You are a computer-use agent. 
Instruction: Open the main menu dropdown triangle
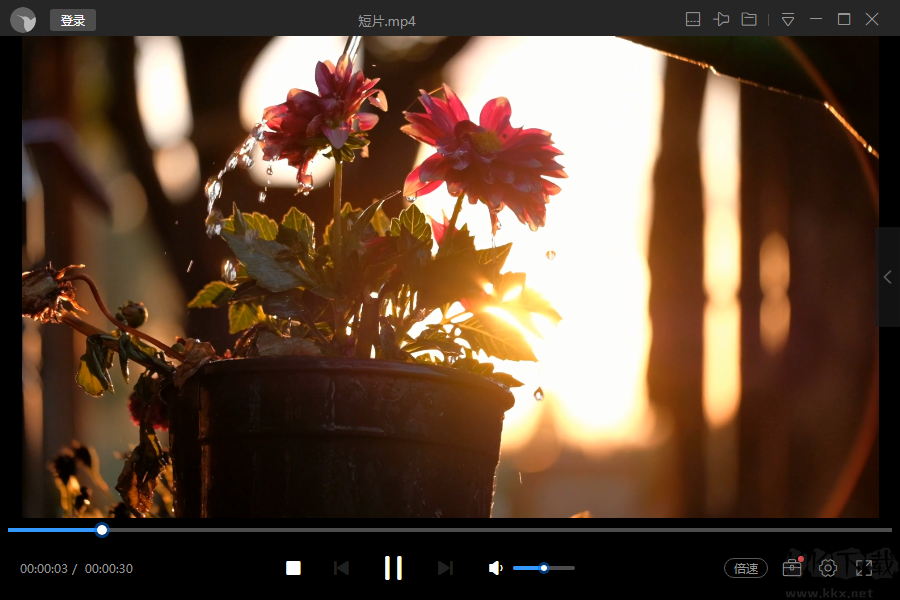click(788, 20)
